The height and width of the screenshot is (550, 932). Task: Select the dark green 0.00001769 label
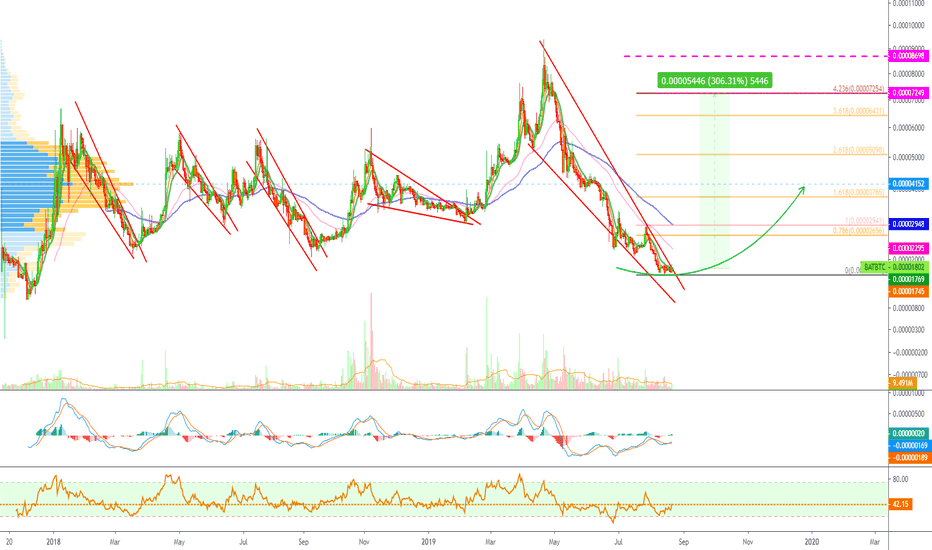(908, 279)
